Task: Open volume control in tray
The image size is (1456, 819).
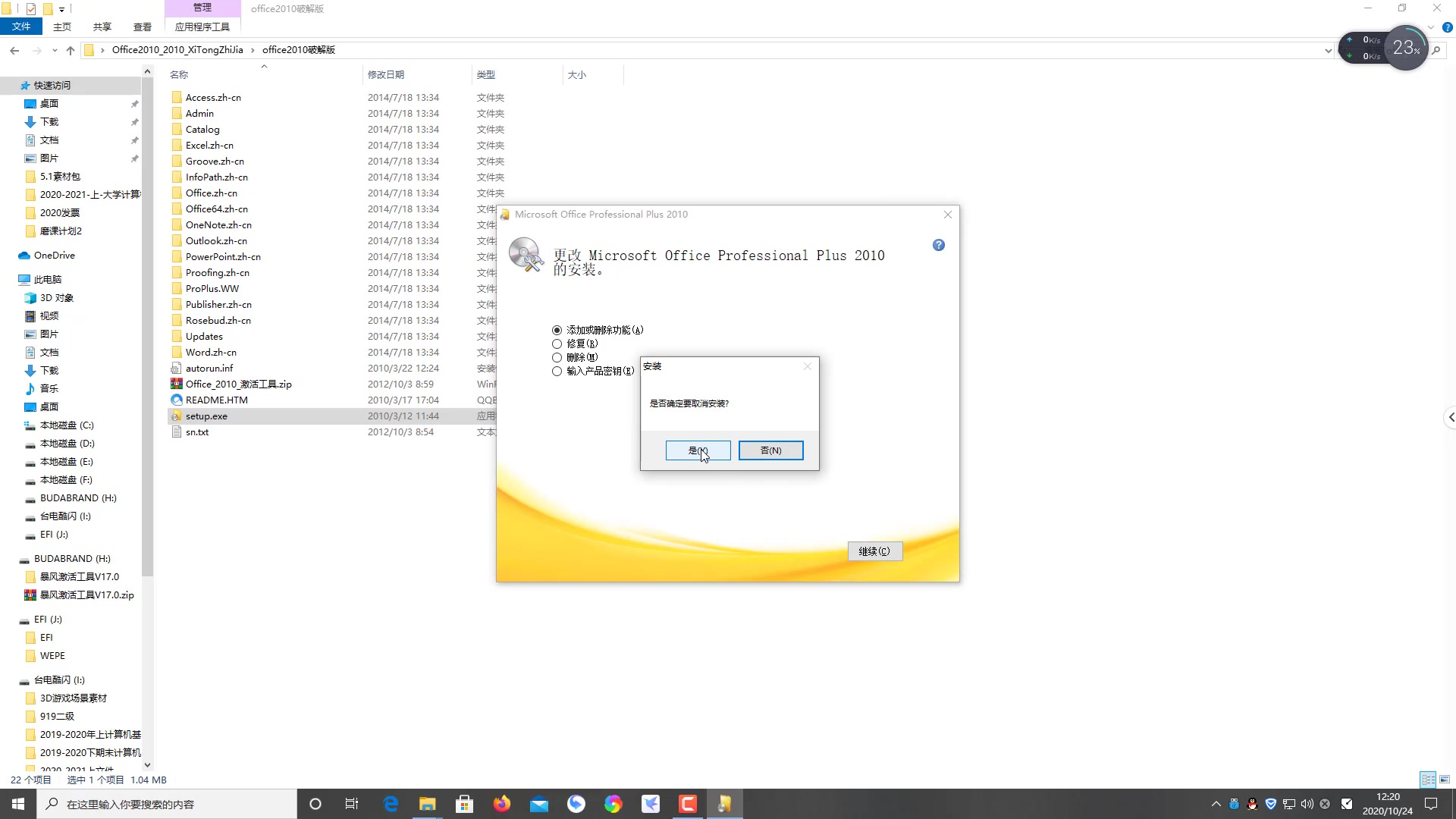Action: coord(1307,804)
